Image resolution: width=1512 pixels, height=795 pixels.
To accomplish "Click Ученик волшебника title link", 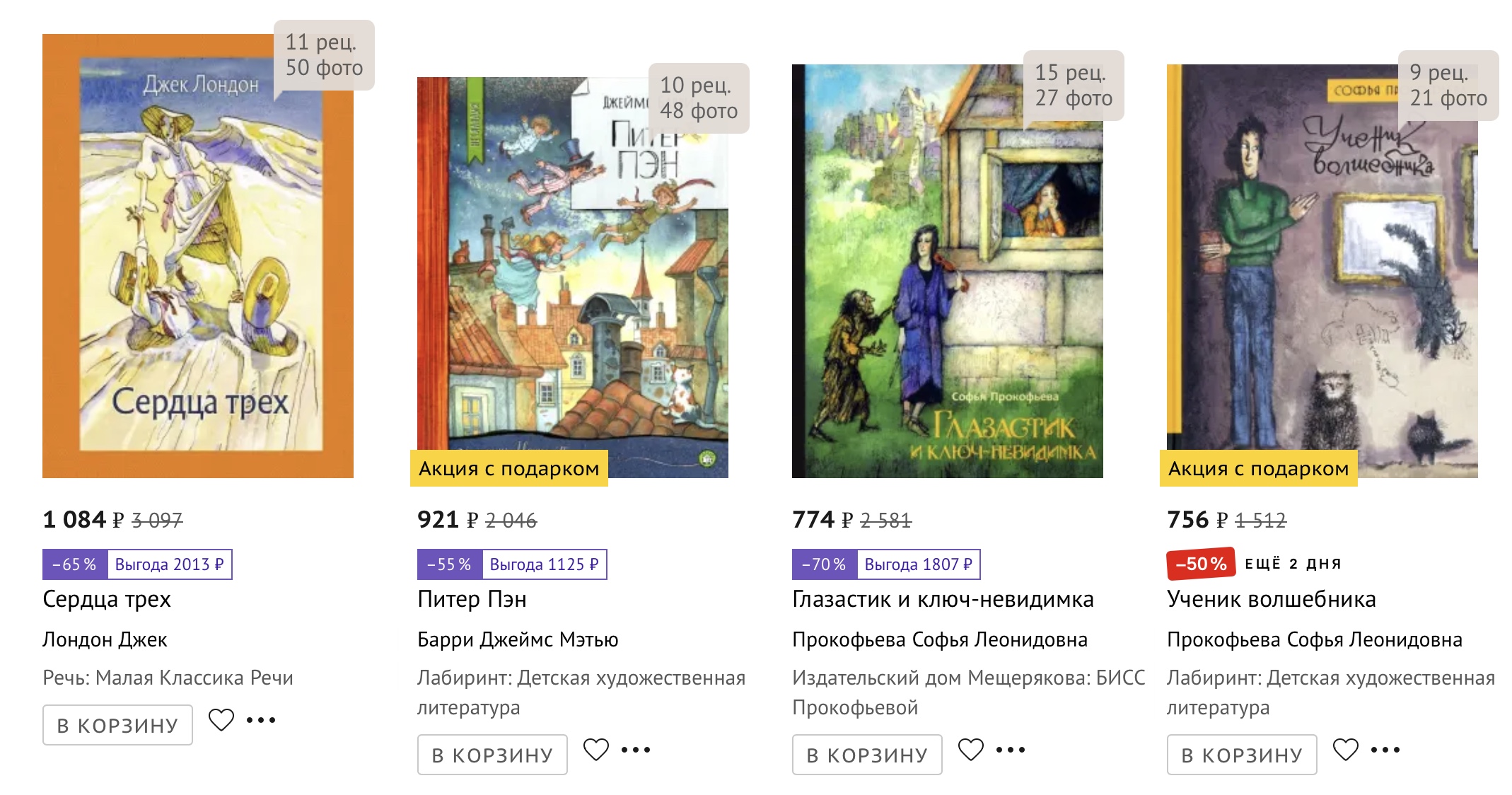I will coord(1271,599).
